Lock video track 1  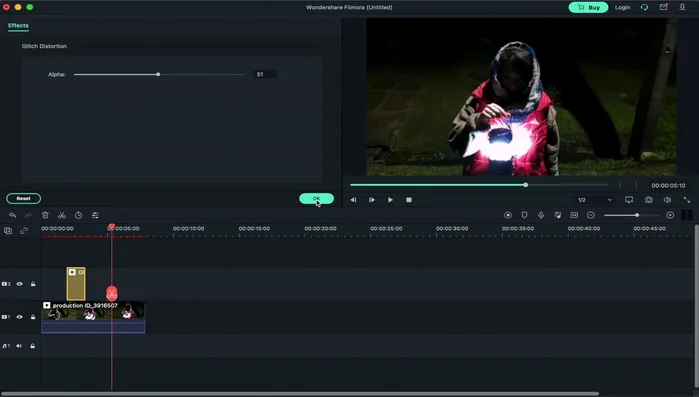click(33, 317)
